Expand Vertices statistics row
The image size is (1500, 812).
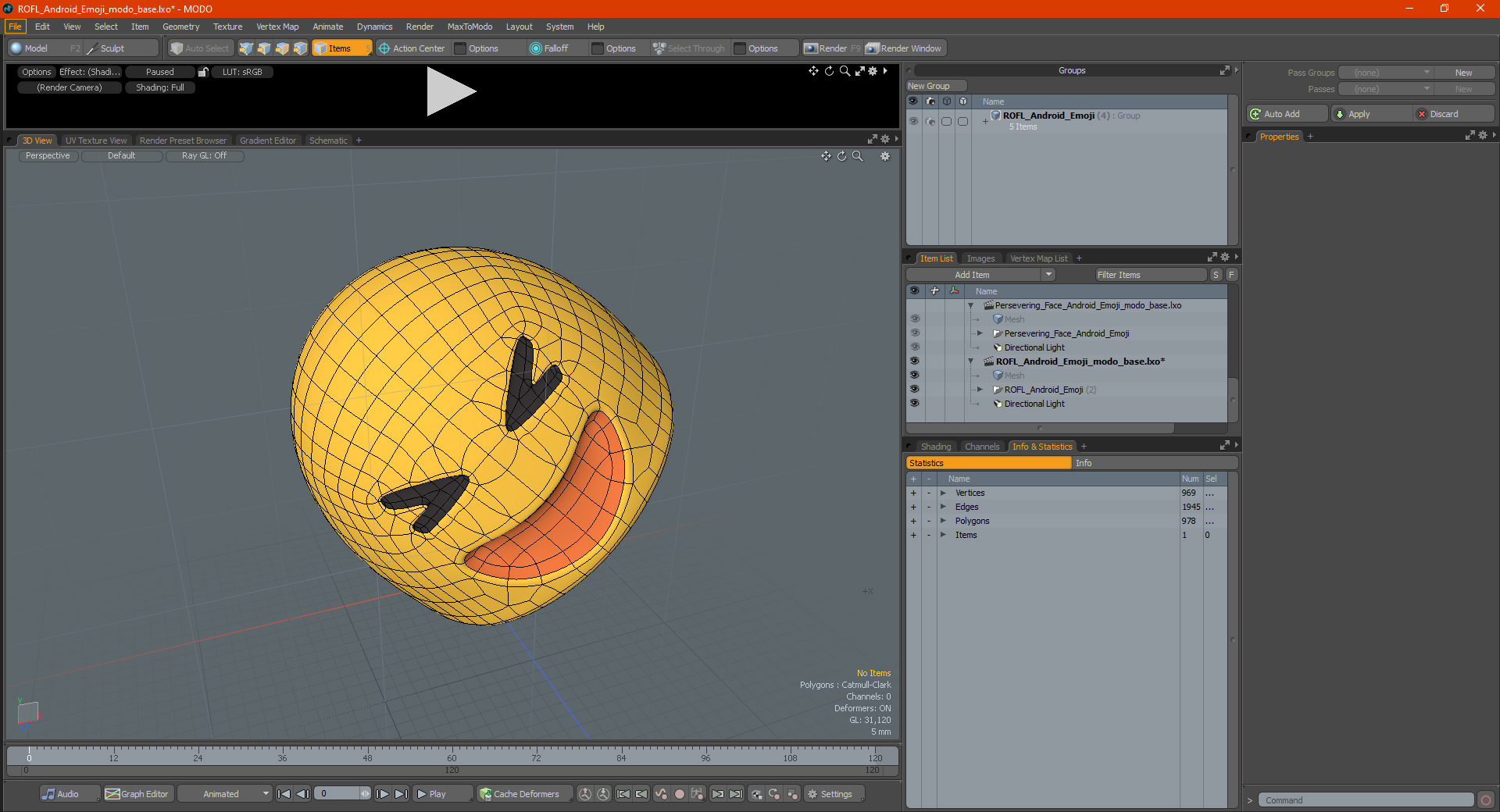[943, 493]
